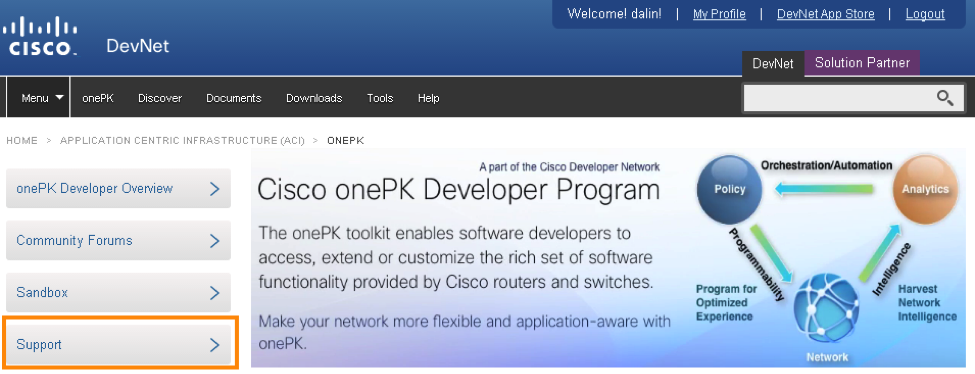This screenshot has height=374, width=975.
Task: Click the Logout link
Action: point(925,14)
